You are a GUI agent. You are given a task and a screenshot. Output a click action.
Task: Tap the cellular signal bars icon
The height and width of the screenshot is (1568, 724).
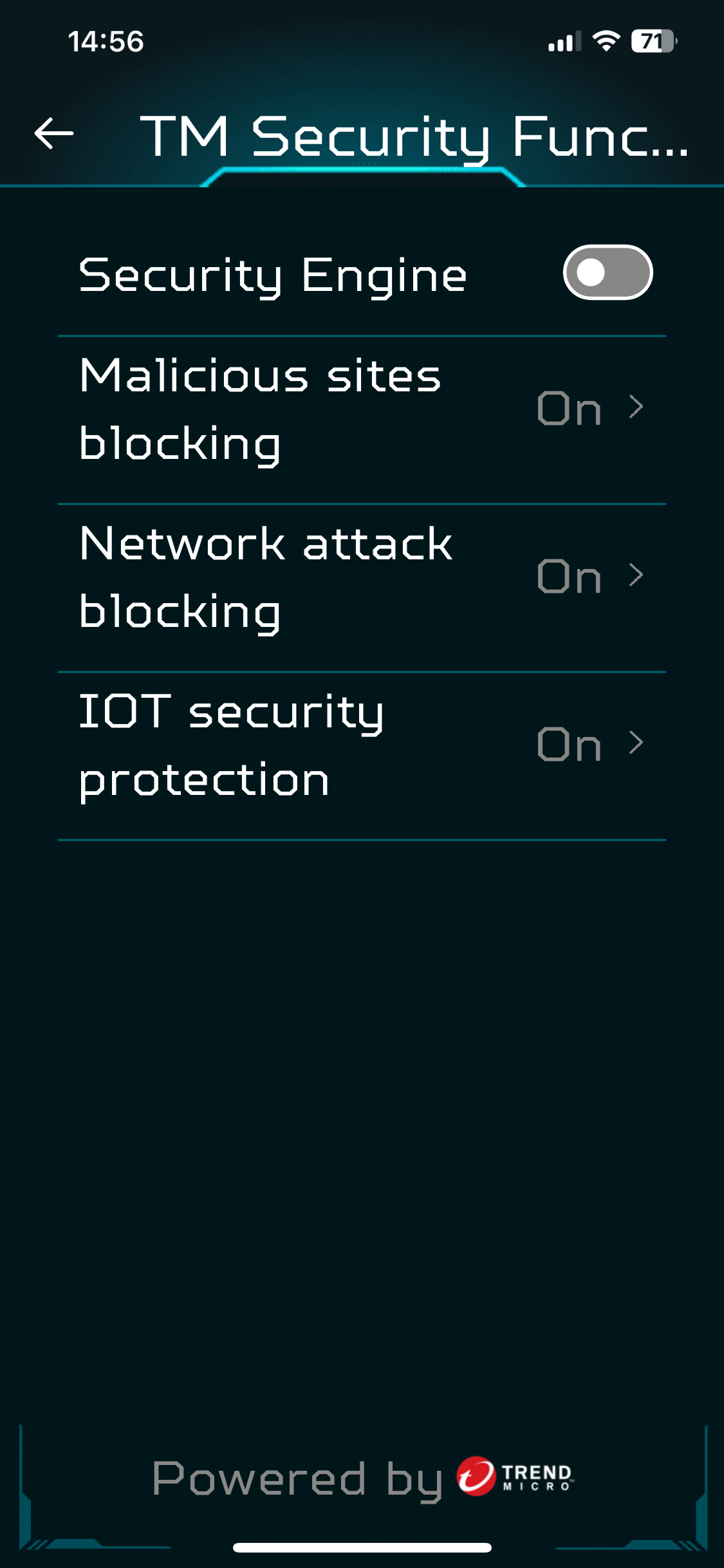(564, 42)
